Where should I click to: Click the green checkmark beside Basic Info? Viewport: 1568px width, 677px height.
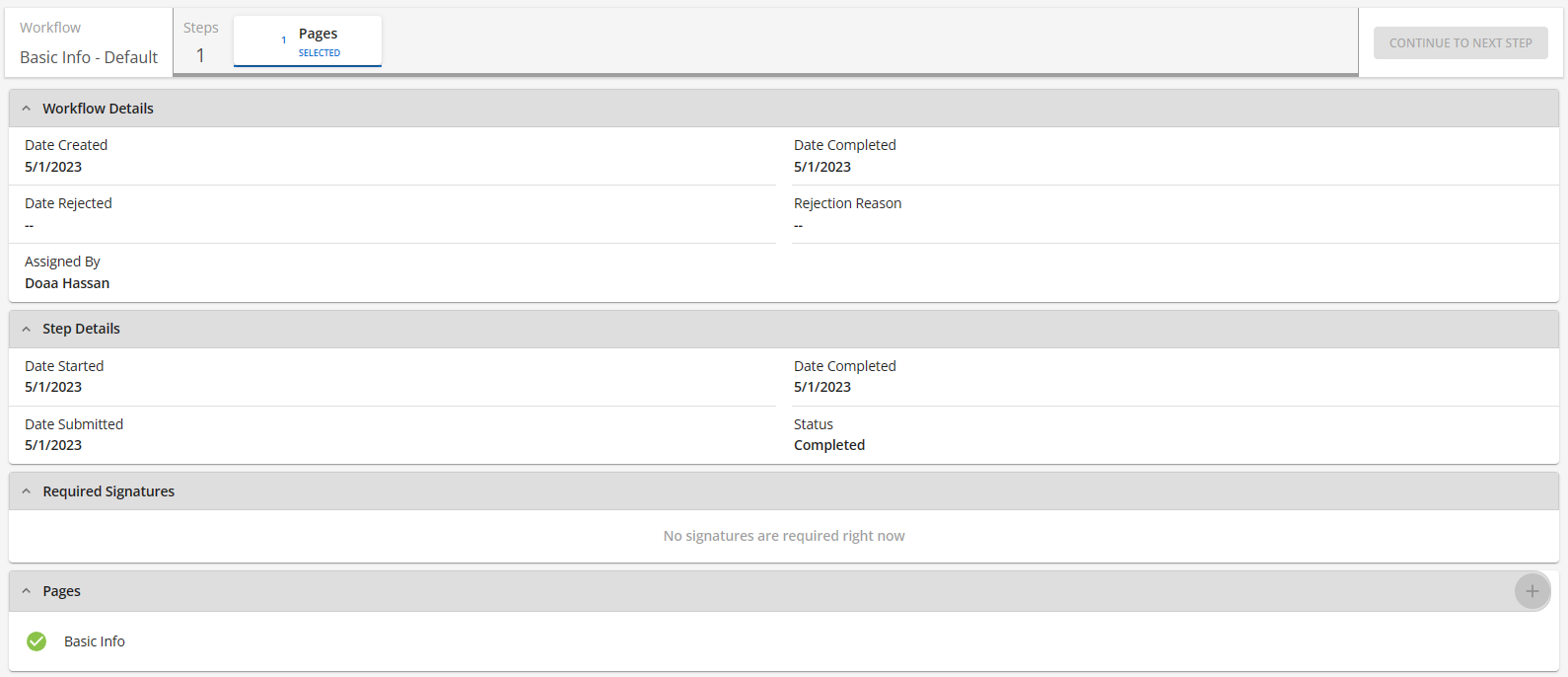36,641
